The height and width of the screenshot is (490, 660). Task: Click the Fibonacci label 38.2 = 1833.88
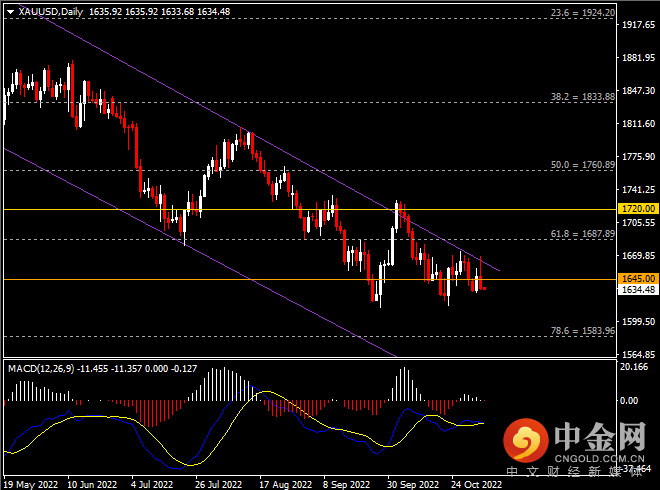(x=583, y=97)
